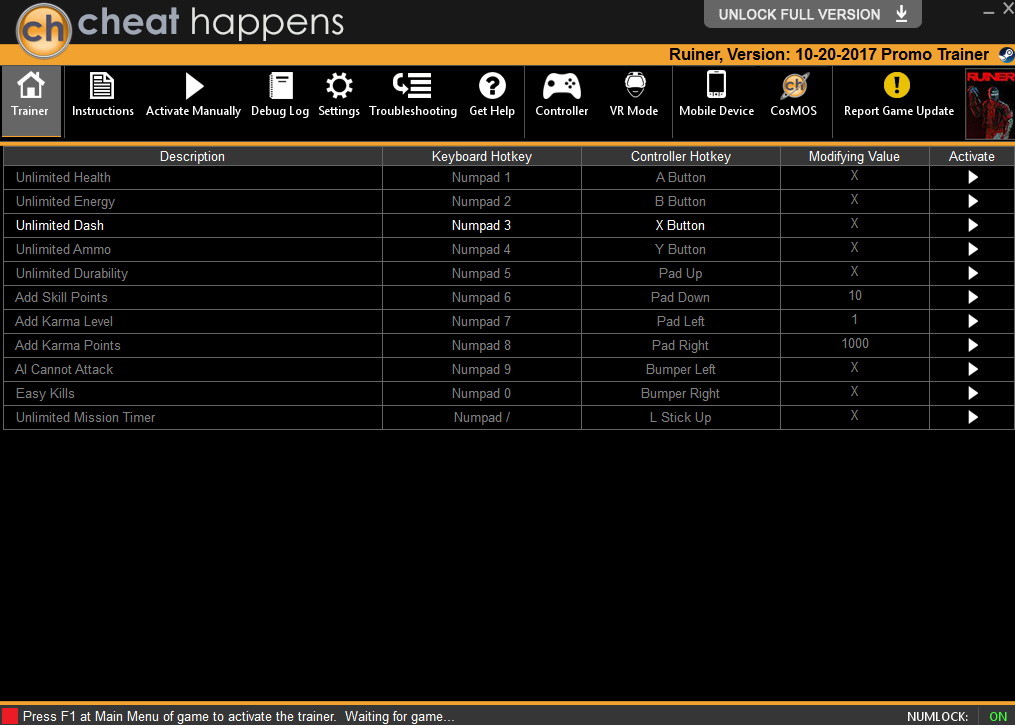
Task: Open the Debug Log
Action: (x=280, y=95)
